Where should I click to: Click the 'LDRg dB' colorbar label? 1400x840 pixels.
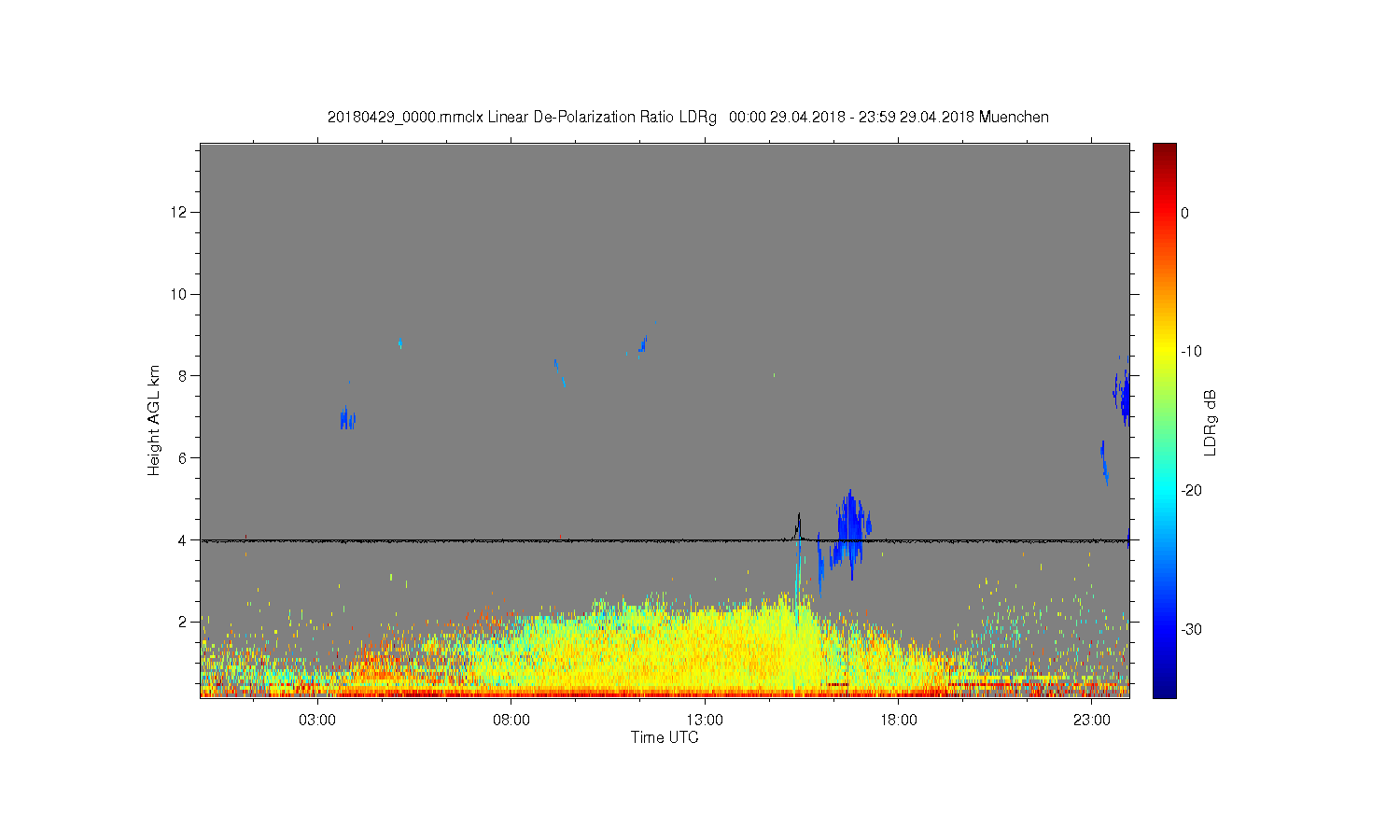[1211, 423]
